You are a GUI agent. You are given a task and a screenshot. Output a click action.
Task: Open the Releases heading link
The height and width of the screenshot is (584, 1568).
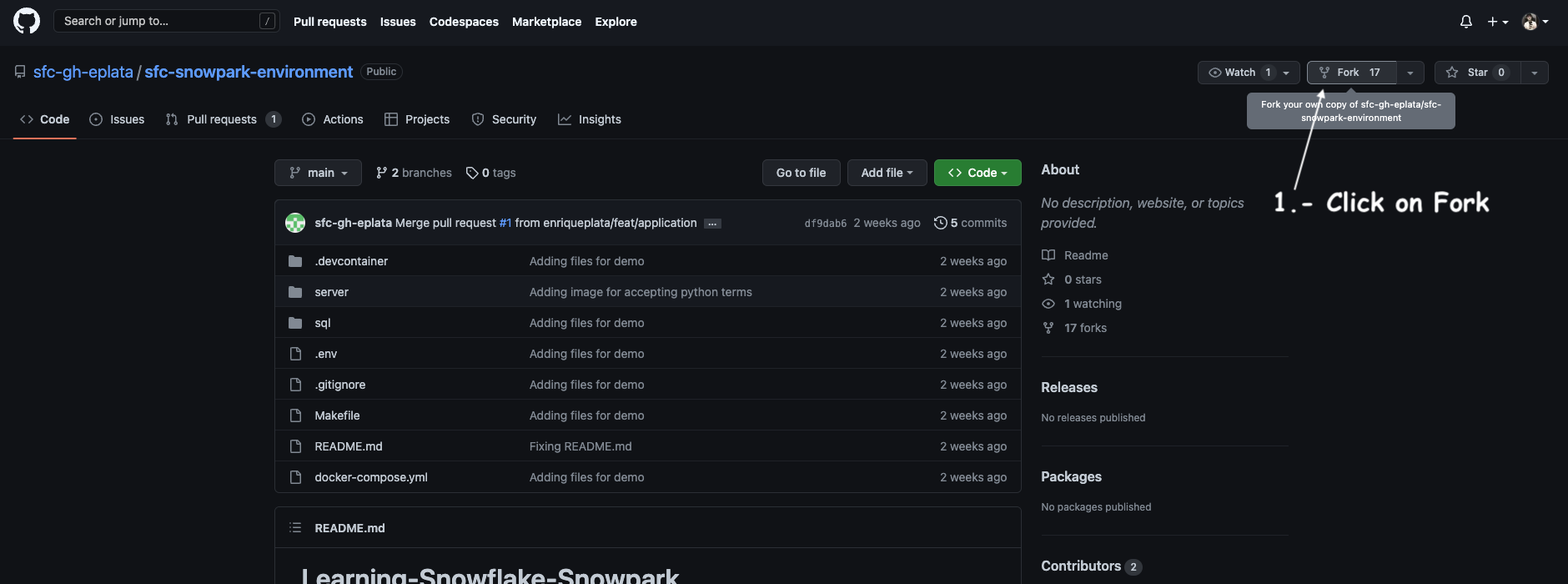point(1069,387)
